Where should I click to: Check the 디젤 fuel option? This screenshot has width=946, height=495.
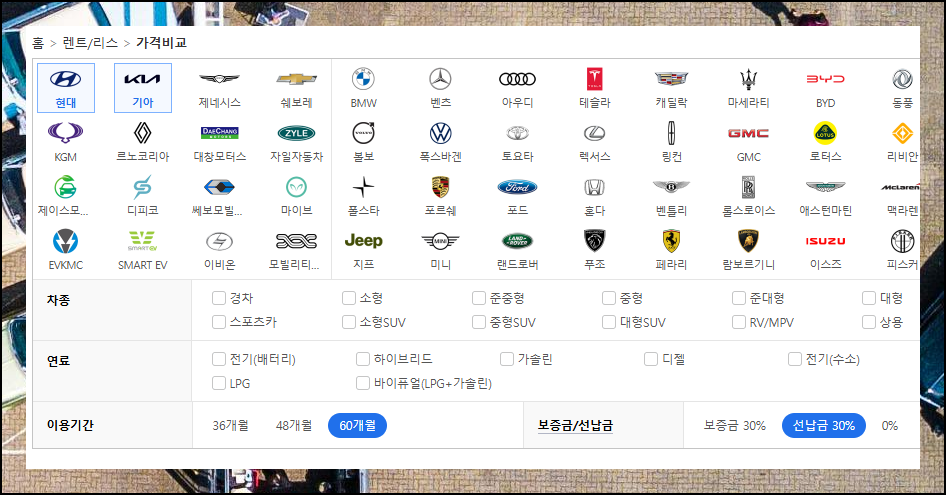pyautogui.click(x=651, y=359)
